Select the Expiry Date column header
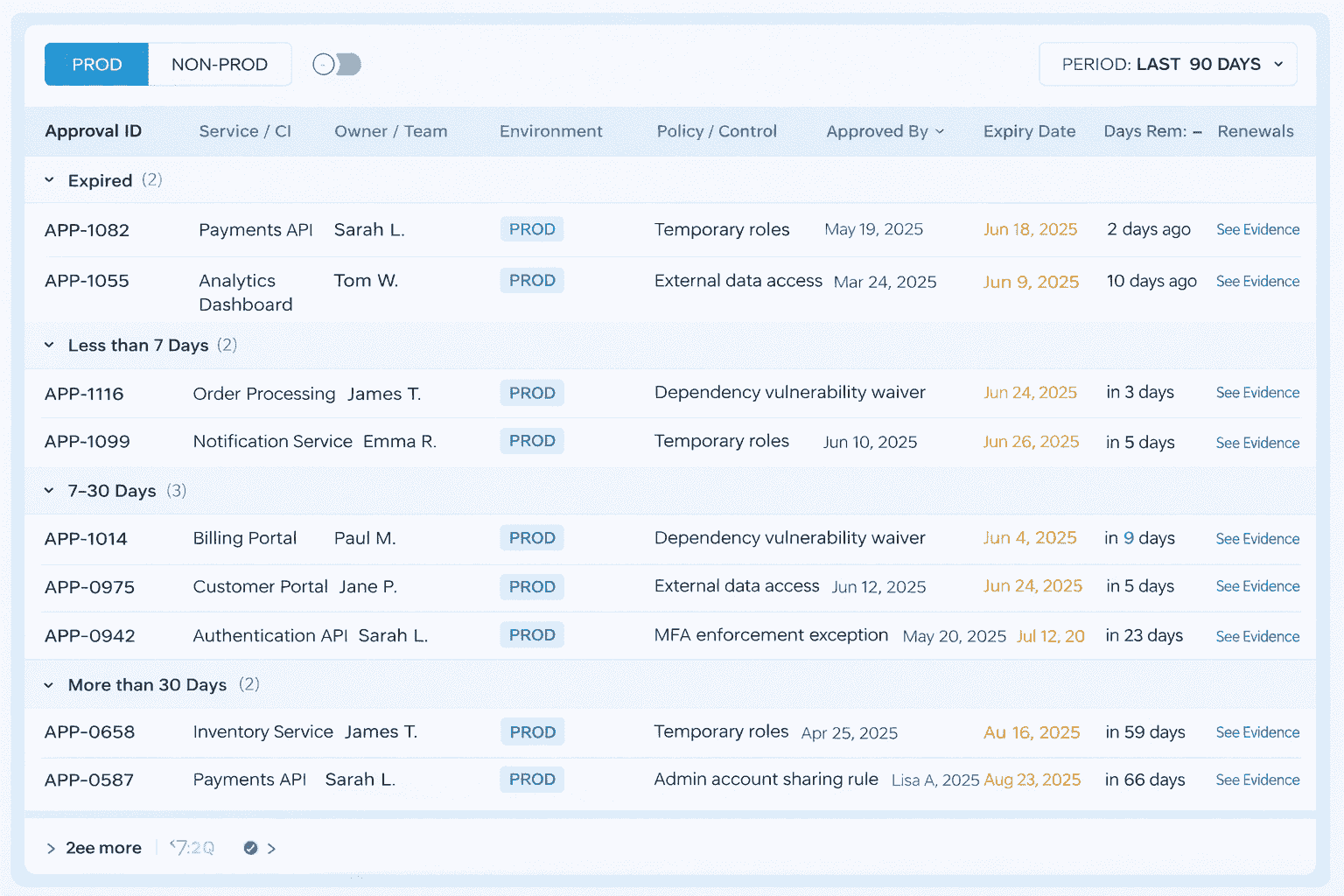This screenshot has height=896, width=1344. pyautogui.click(x=1029, y=131)
